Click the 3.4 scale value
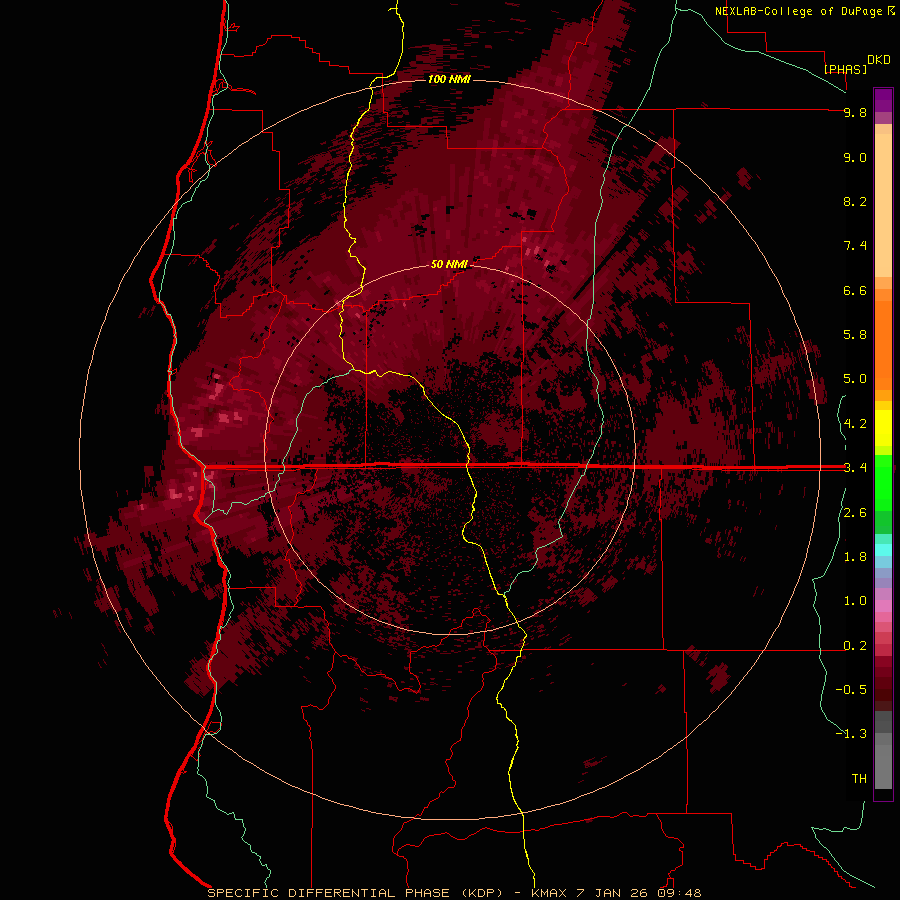The height and width of the screenshot is (900, 900). [x=855, y=468]
